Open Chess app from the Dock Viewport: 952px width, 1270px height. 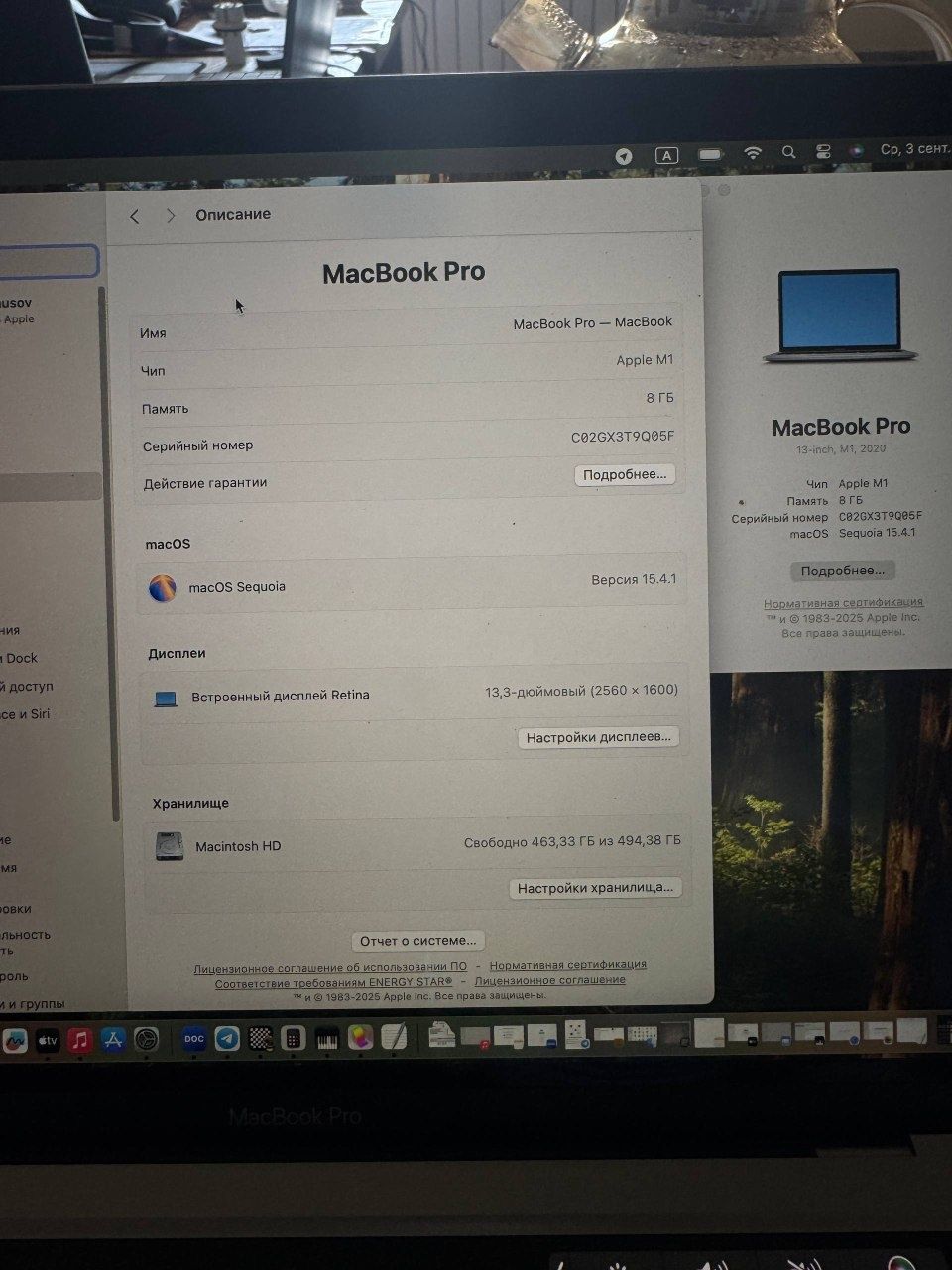point(260,1039)
